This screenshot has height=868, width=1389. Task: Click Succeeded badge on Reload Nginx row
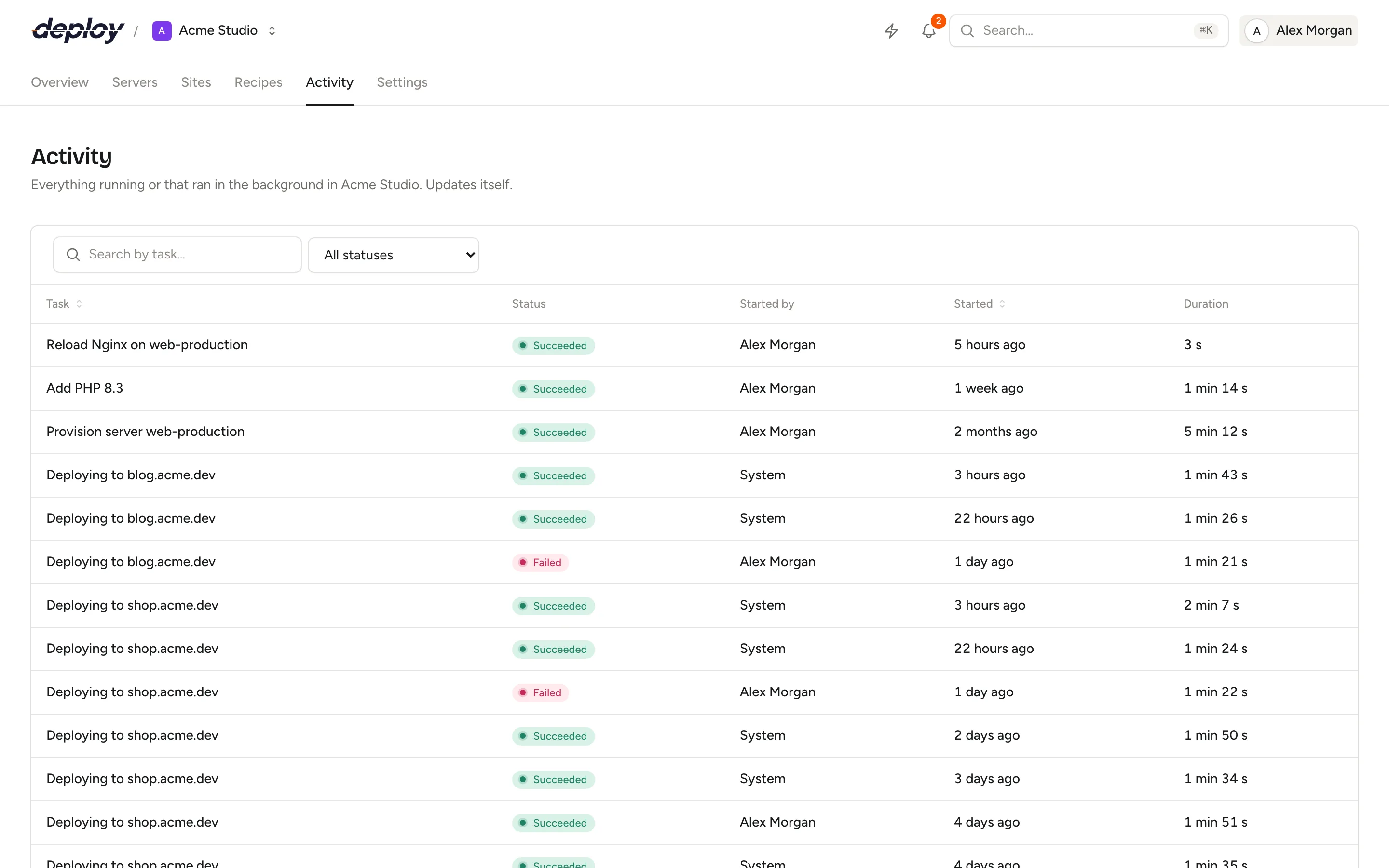pos(553,345)
